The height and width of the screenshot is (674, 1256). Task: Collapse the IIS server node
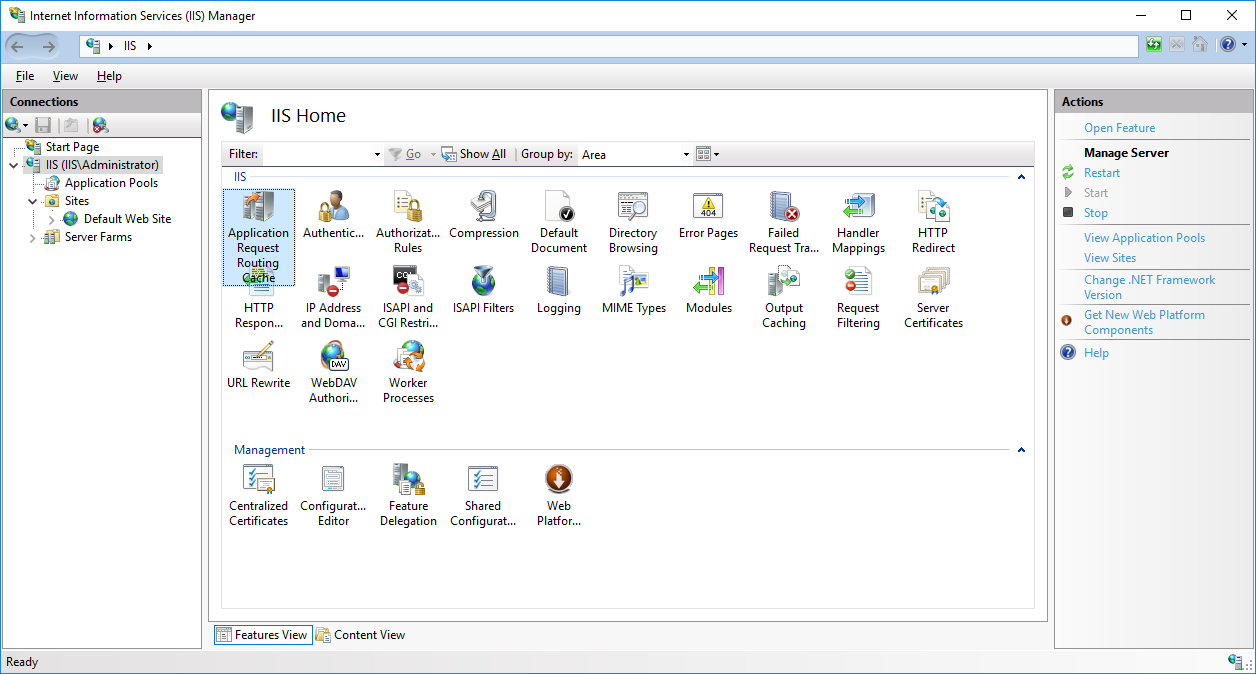pyautogui.click(x=14, y=165)
